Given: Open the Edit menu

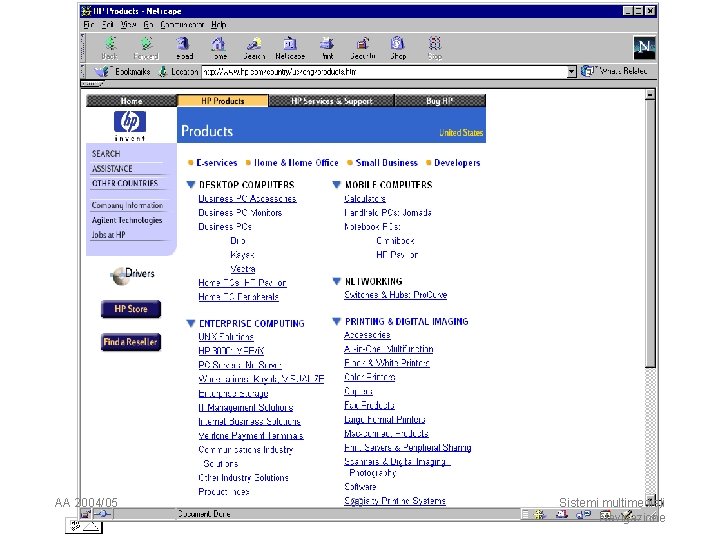Looking at the screenshot, I should 107,25.
